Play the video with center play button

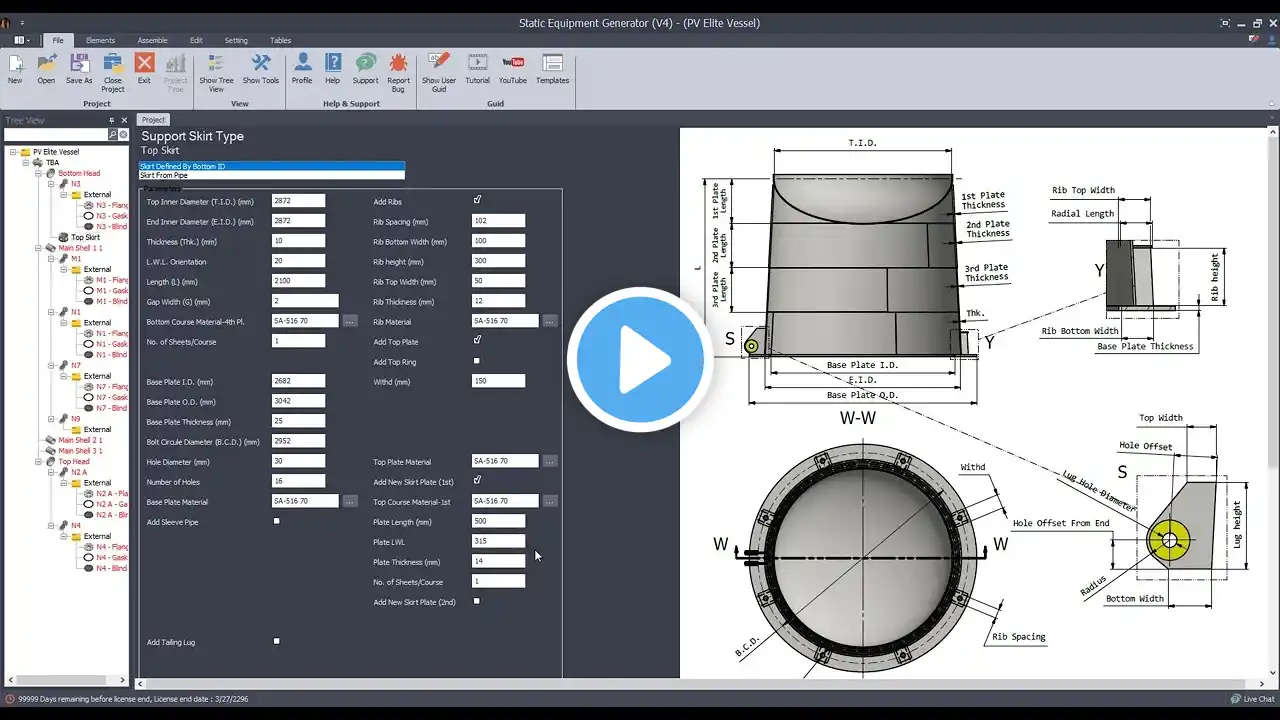click(640, 360)
